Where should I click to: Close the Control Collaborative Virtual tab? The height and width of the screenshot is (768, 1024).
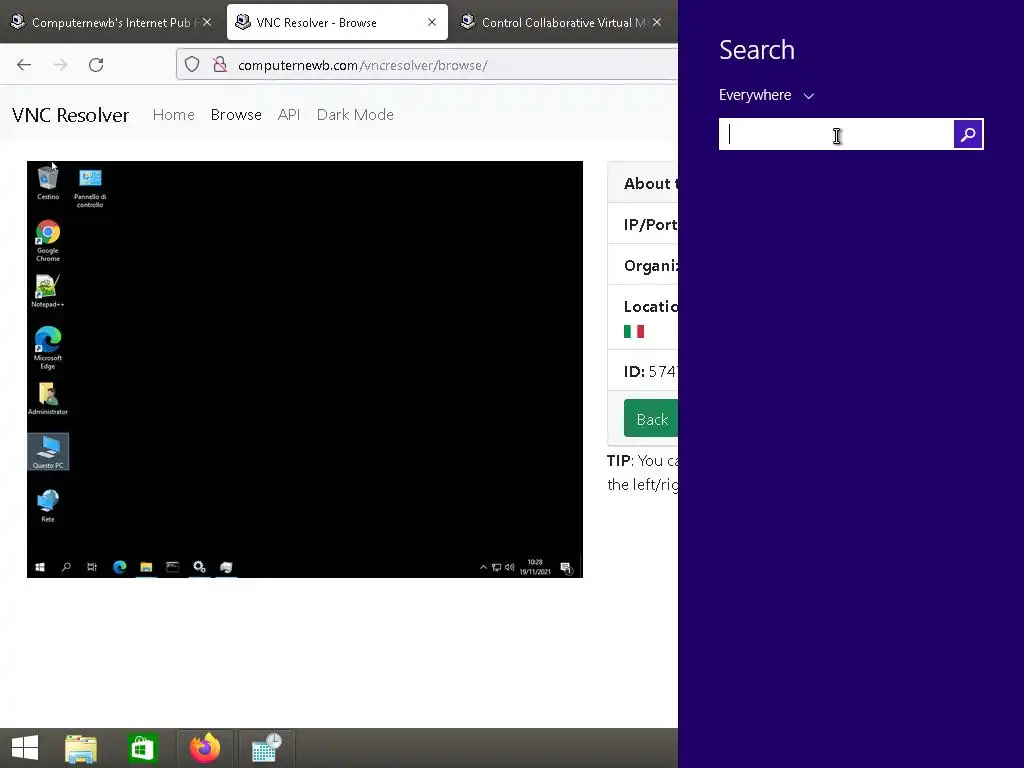pyautogui.click(x=657, y=22)
